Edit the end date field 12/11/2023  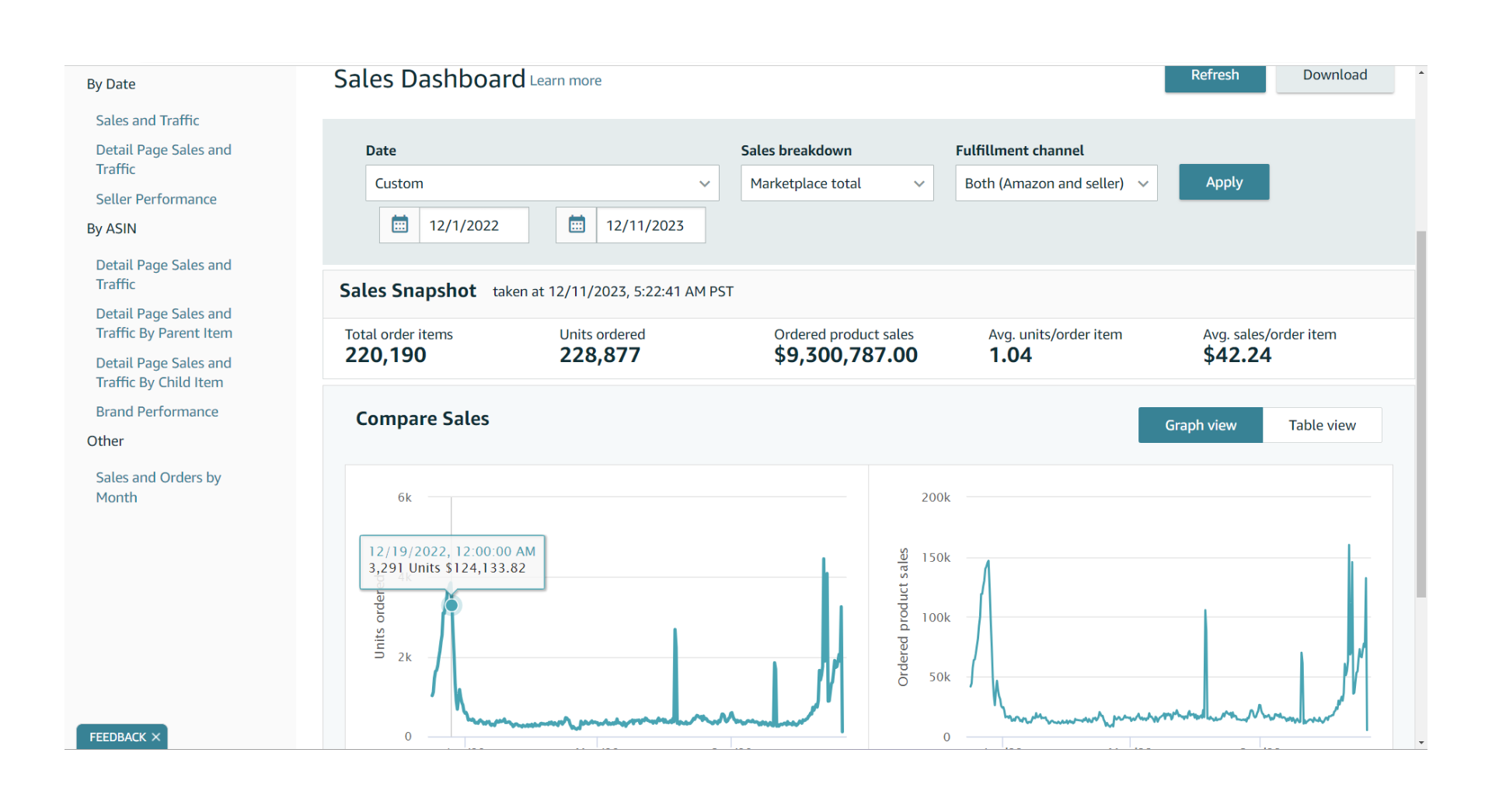(x=651, y=225)
